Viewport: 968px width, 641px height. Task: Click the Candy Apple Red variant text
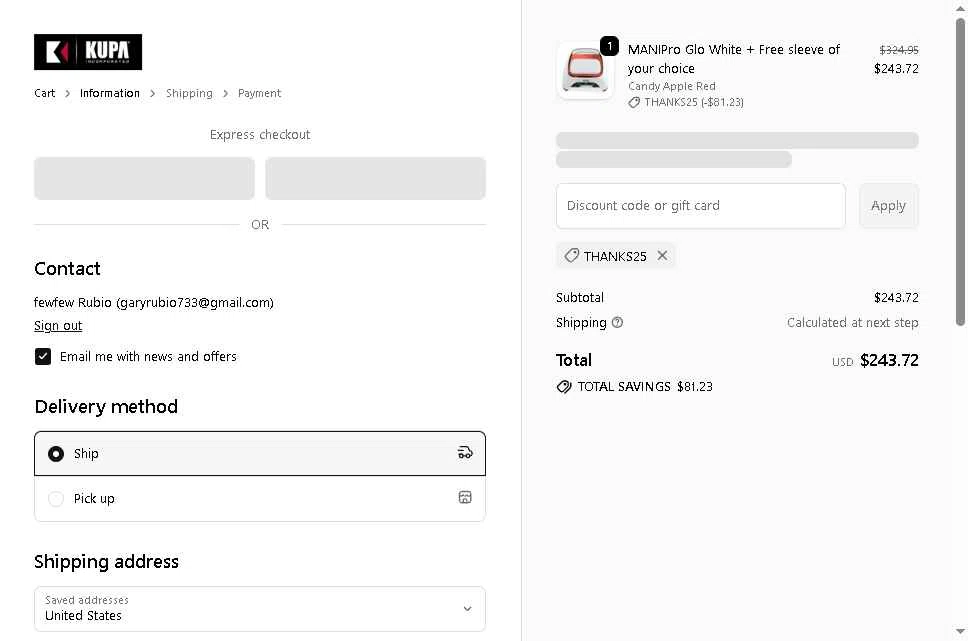pyautogui.click(x=672, y=86)
